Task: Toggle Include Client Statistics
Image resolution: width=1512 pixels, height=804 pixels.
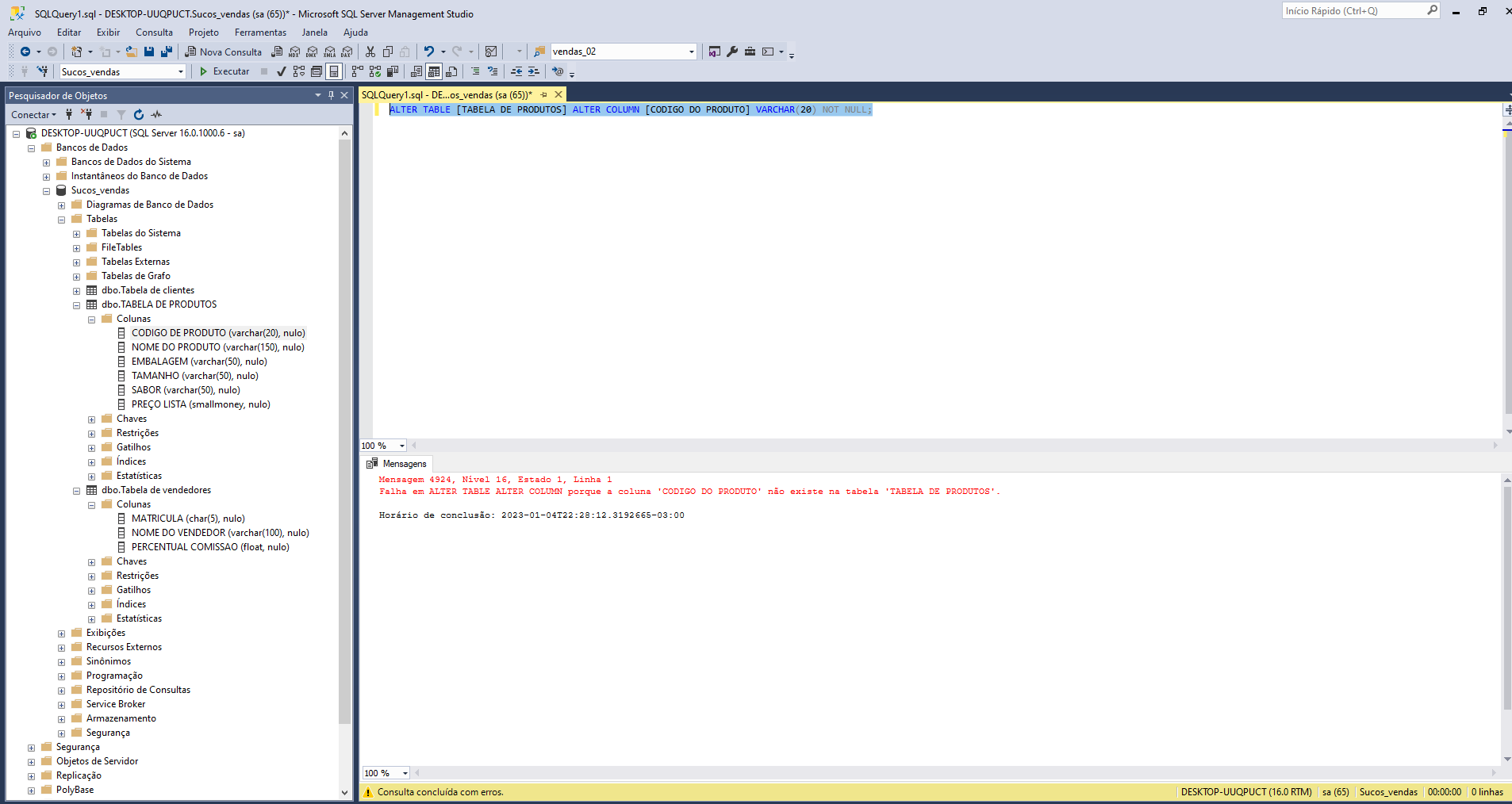Action: click(x=393, y=71)
